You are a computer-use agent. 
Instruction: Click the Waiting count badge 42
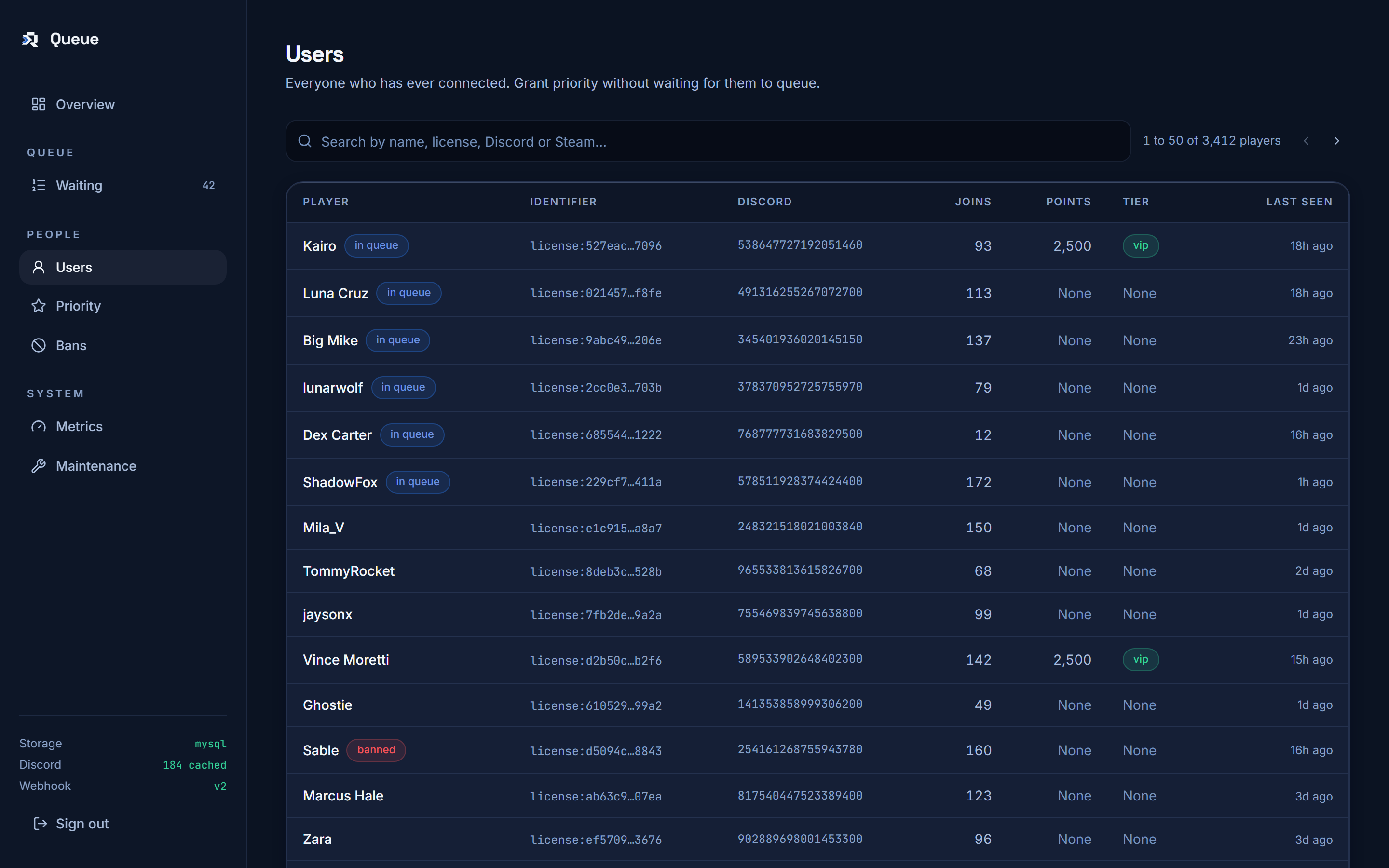click(208, 186)
